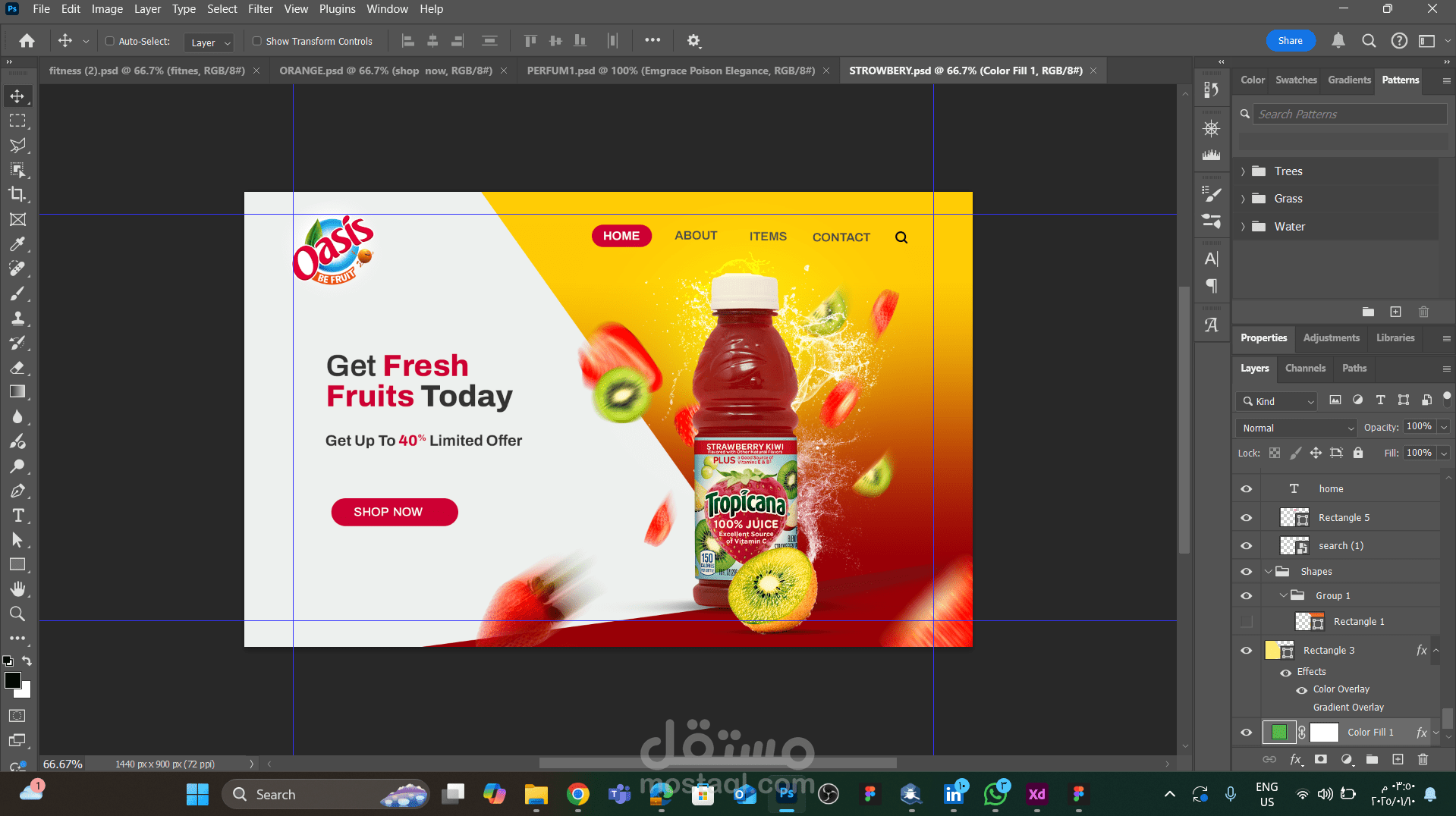Select the Move tool
1456x816 pixels.
(x=17, y=96)
